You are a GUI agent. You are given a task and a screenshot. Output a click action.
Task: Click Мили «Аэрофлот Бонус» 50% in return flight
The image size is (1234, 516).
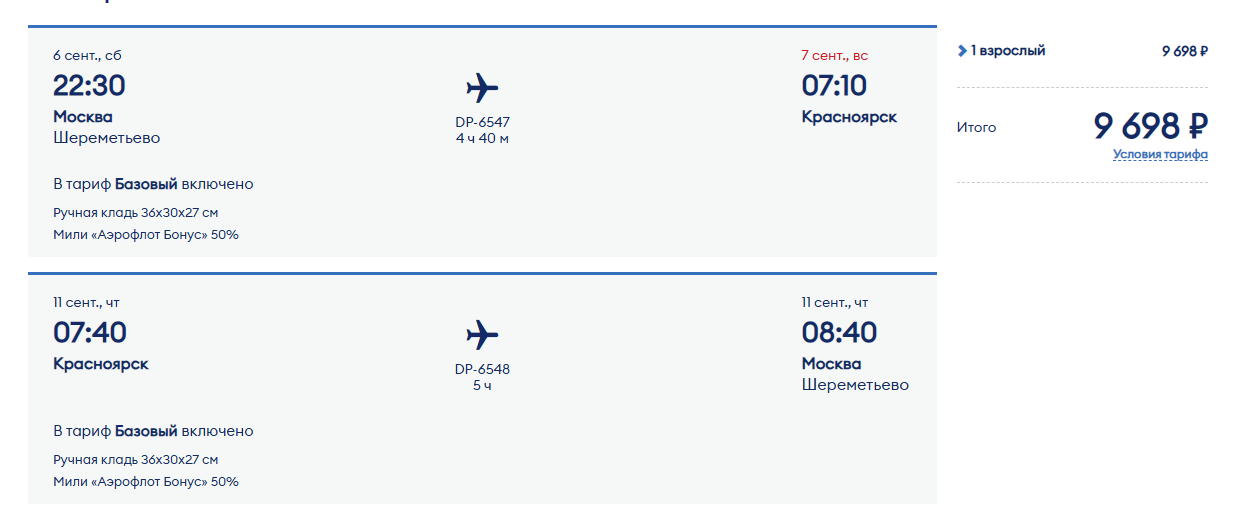click(x=146, y=481)
